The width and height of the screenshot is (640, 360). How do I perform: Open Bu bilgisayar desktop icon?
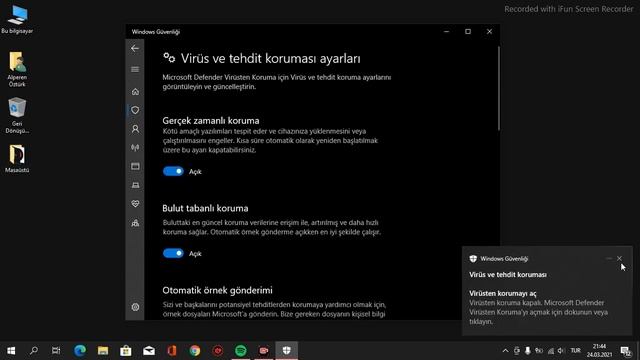coord(17,19)
